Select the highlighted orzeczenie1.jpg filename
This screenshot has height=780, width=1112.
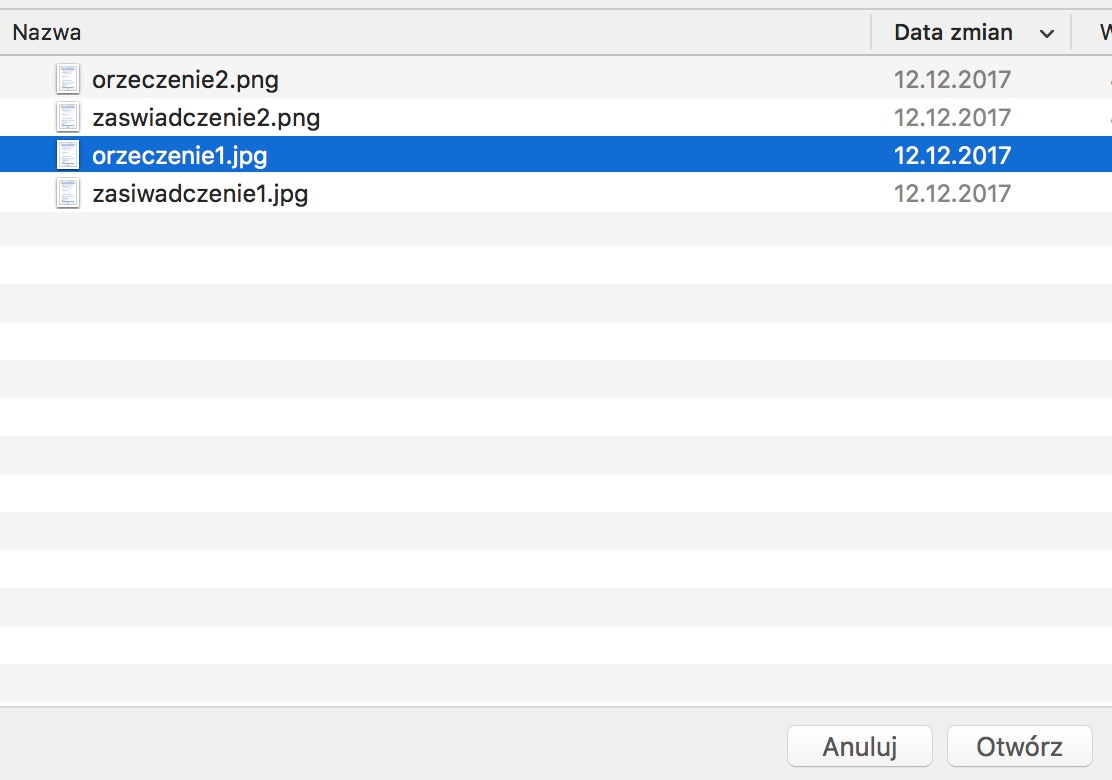coord(179,156)
